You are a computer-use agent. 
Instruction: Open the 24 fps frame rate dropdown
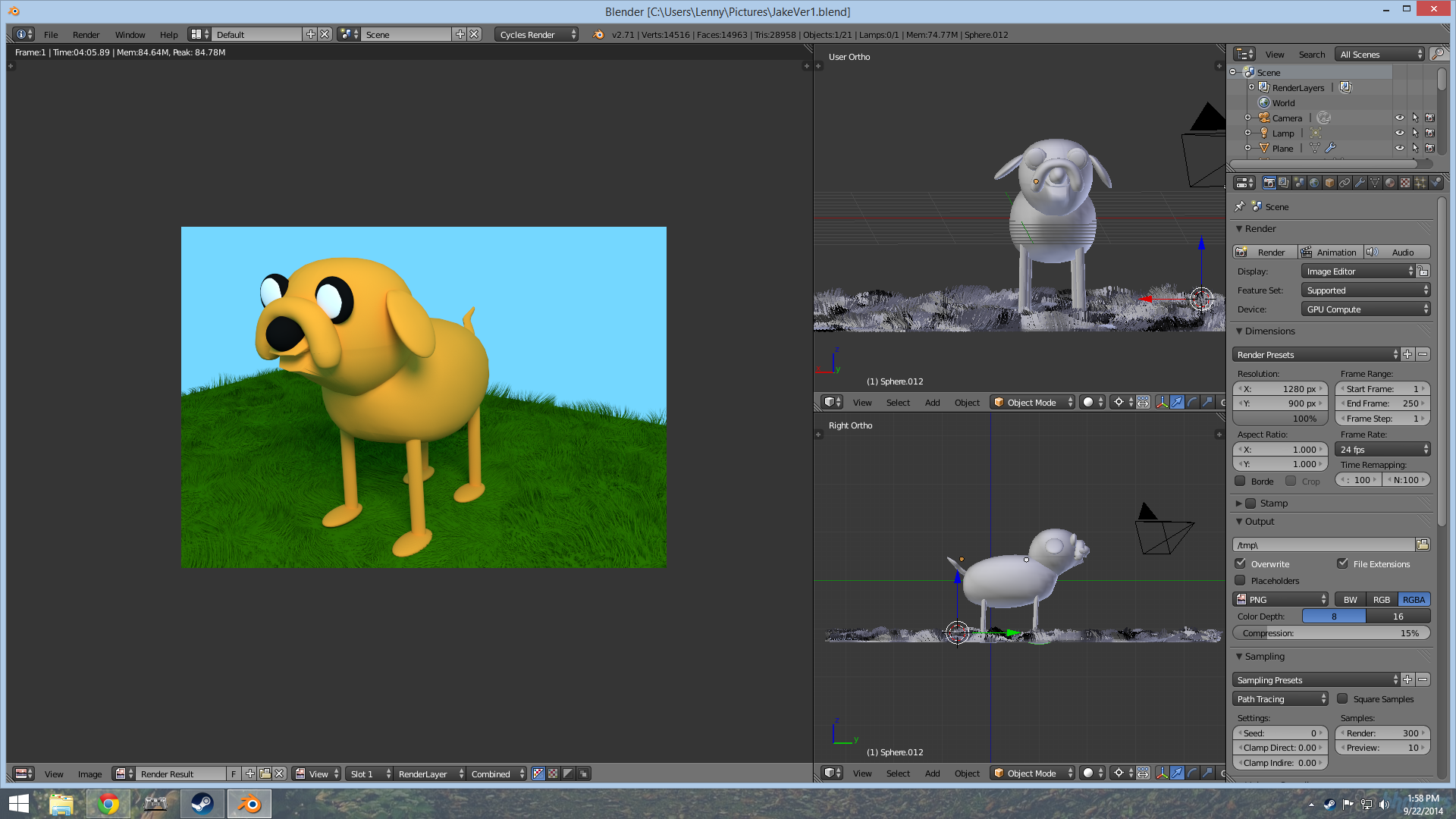coord(1382,449)
